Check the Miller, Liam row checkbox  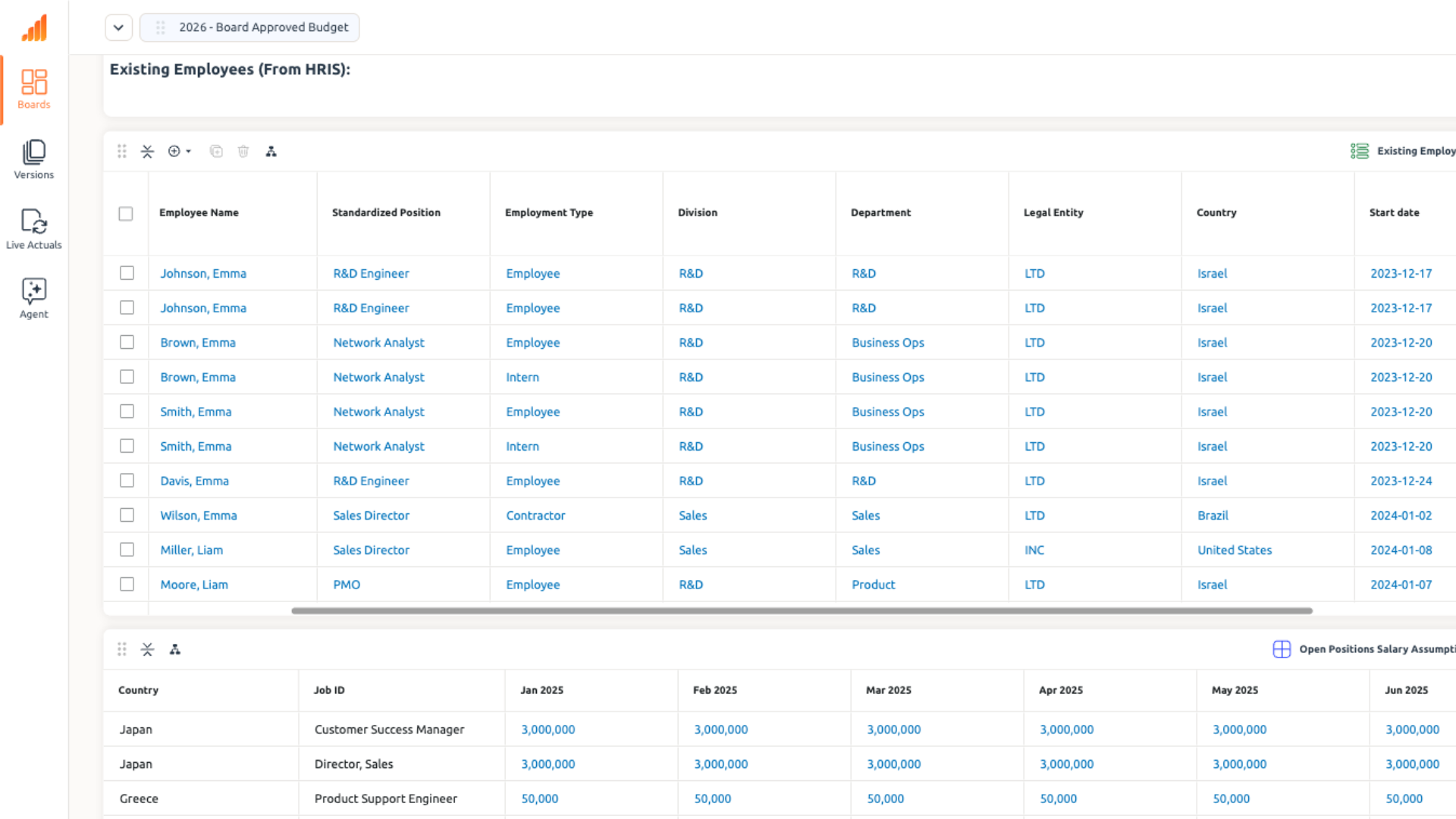point(127,550)
